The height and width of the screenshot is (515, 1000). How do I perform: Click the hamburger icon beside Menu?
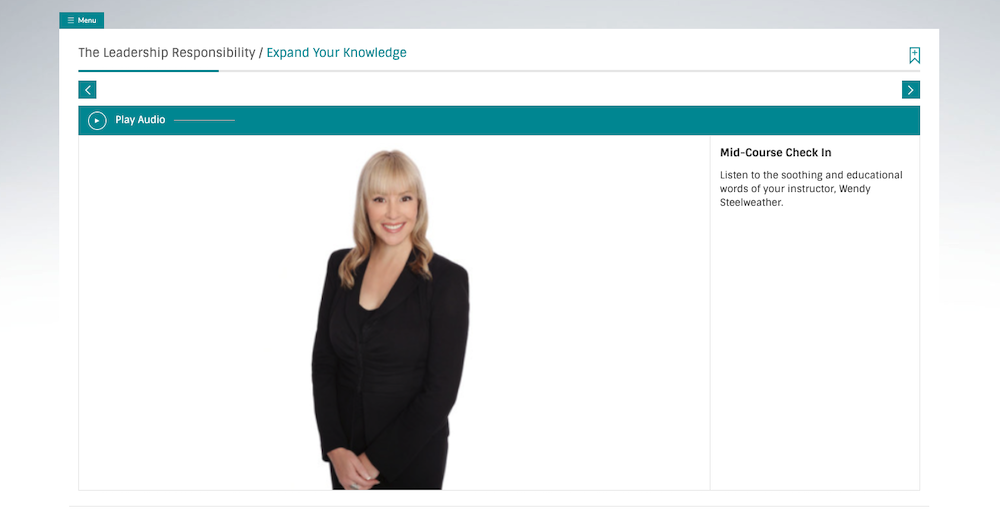(x=71, y=20)
